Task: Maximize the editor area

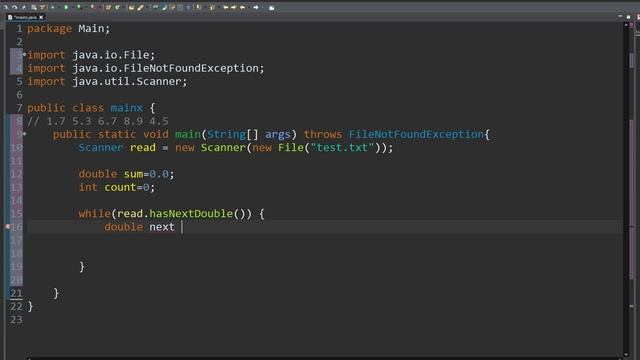Action: point(628,17)
